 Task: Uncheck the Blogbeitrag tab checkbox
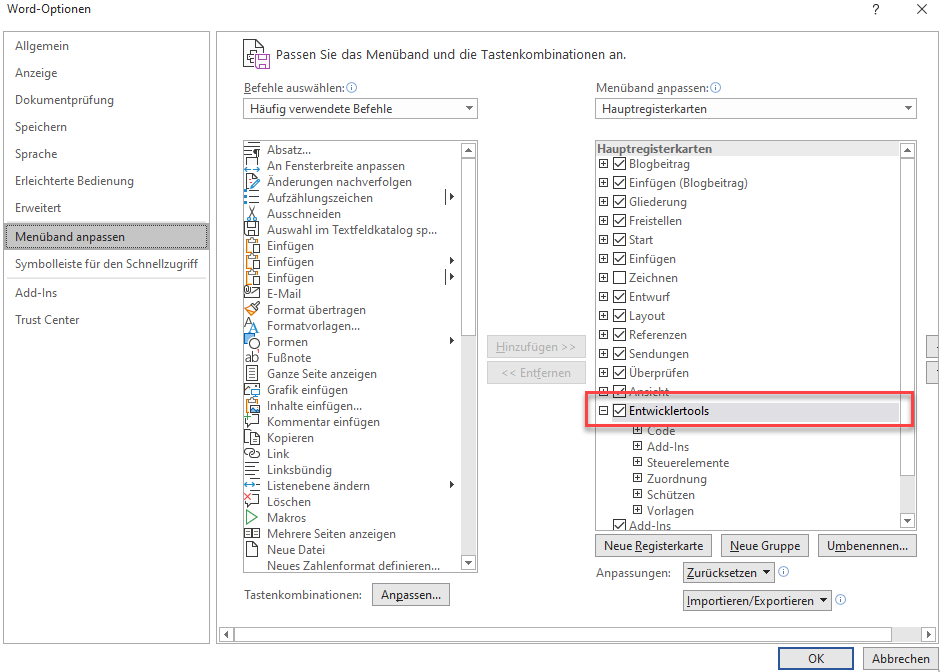point(619,164)
